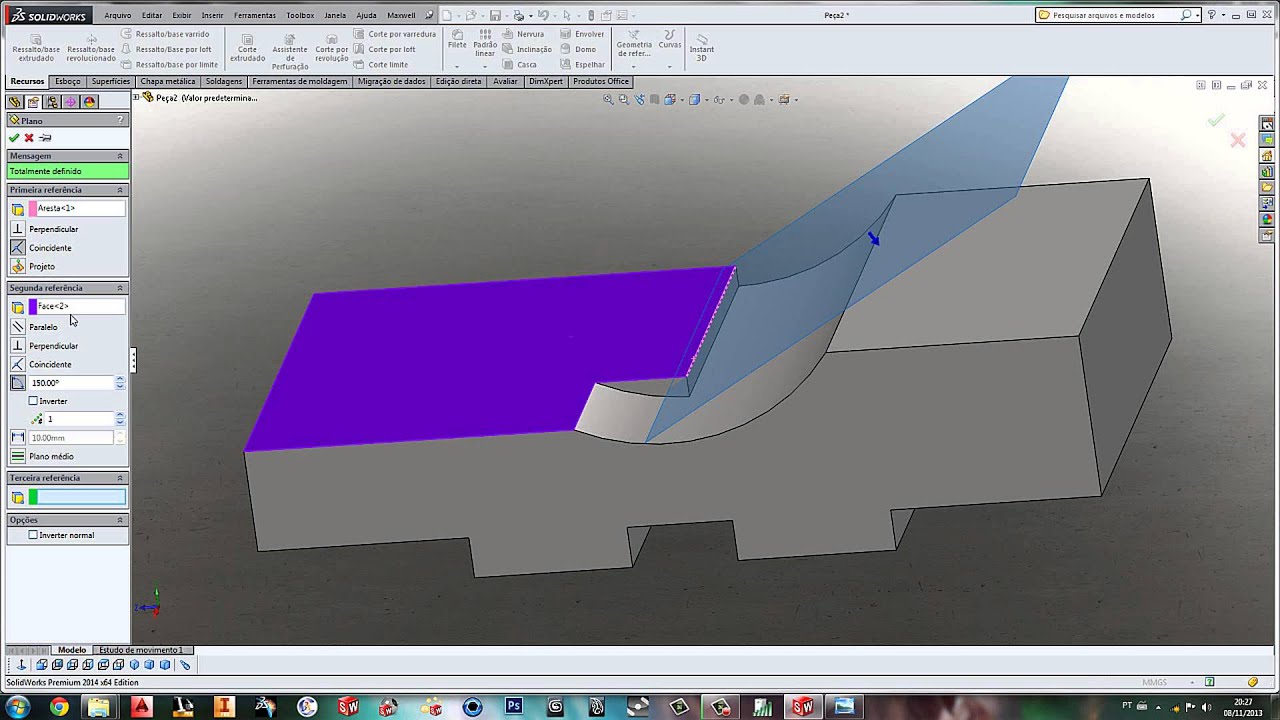Click the pink Aresta<1> reference field

pos(77,208)
